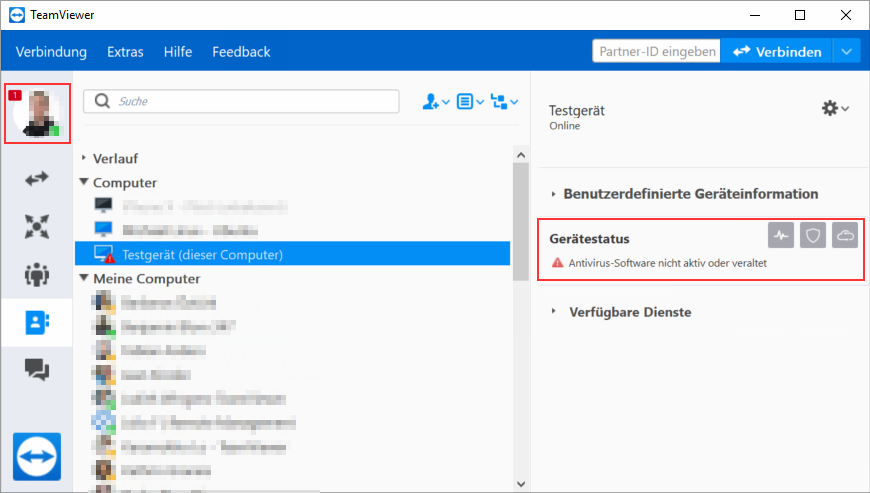Open the group structure dropdown
Viewport: 870px width, 493px height.
504,101
